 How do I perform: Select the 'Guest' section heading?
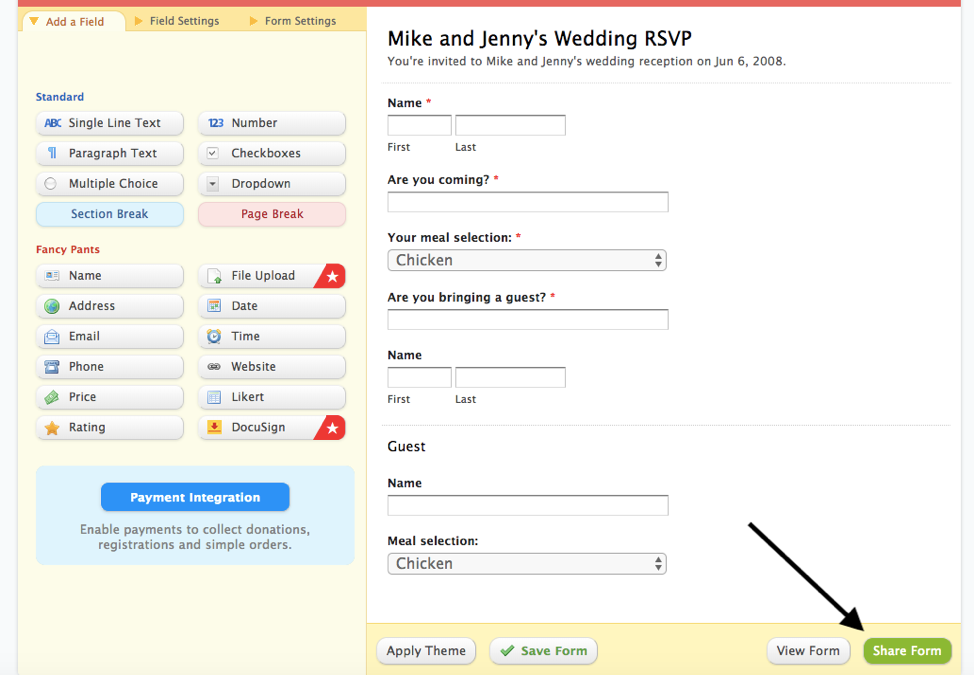[406, 446]
